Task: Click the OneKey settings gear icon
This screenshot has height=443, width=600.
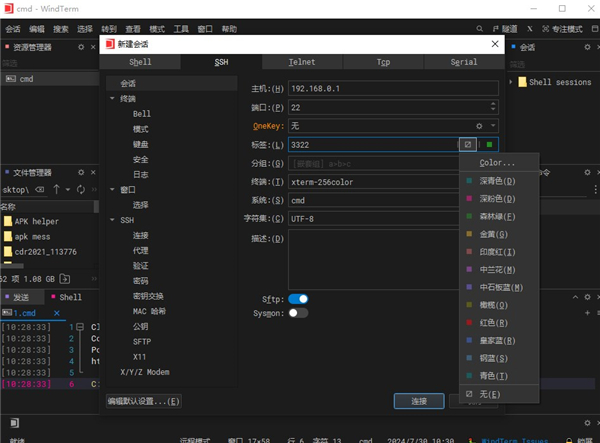Action: coord(480,125)
